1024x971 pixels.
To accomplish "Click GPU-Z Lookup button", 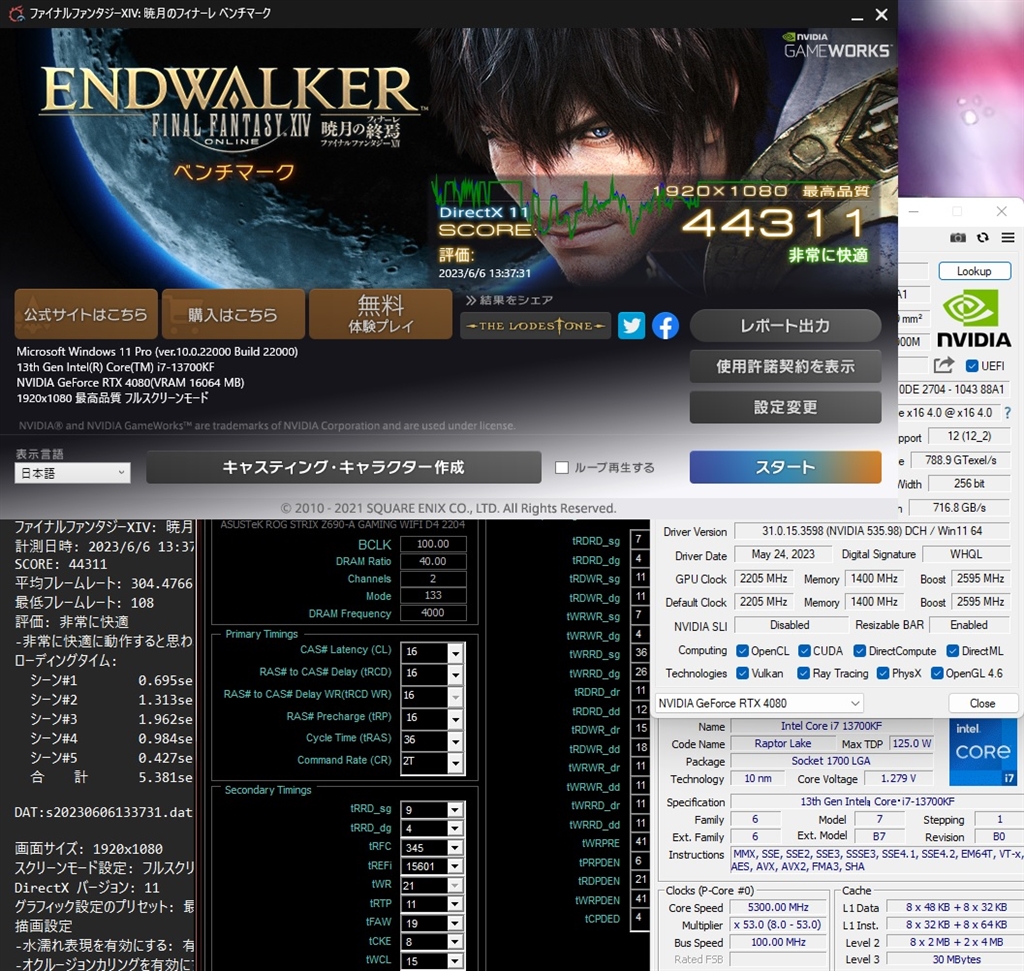I will click(974, 271).
